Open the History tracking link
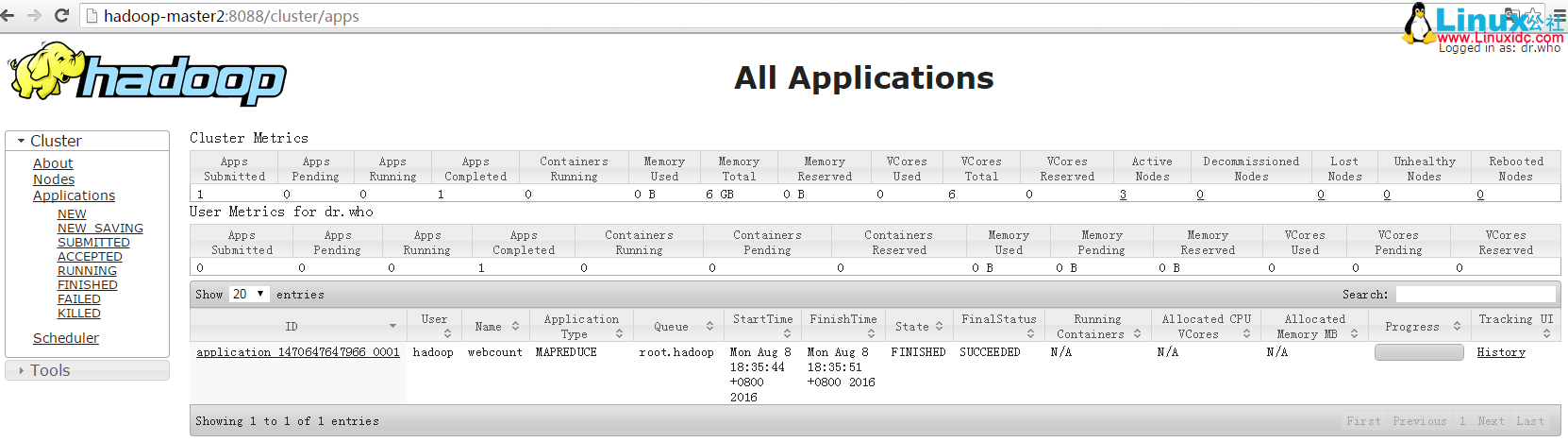Image resolution: width=1568 pixels, height=442 pixels. (1500, 352)
